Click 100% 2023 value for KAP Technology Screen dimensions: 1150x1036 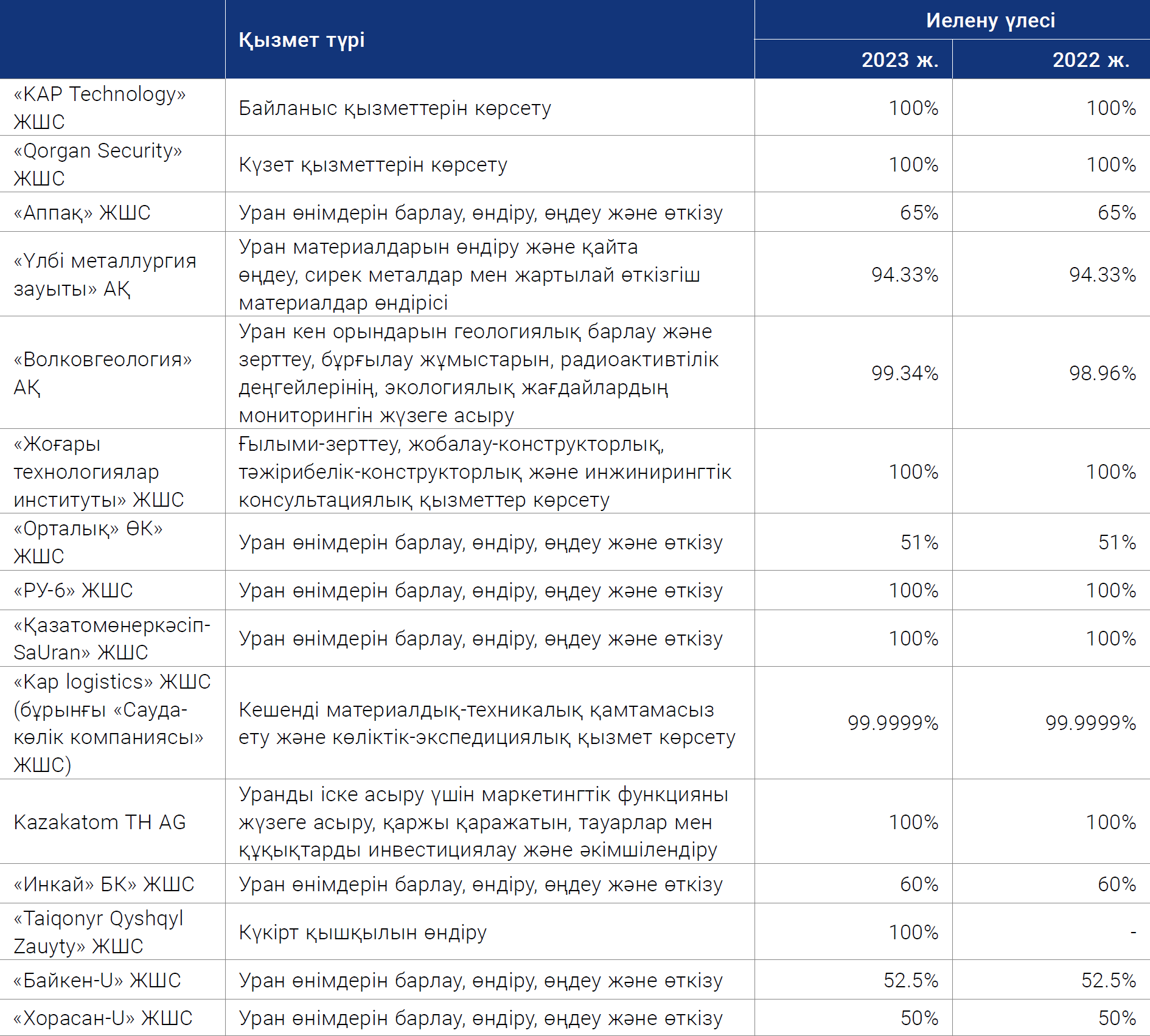click(914, 108)
